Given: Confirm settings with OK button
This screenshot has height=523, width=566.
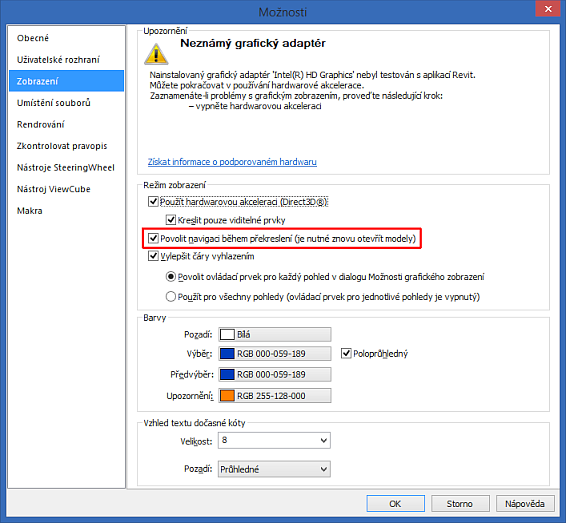Looking at the screenshot, I should [396, 504].
